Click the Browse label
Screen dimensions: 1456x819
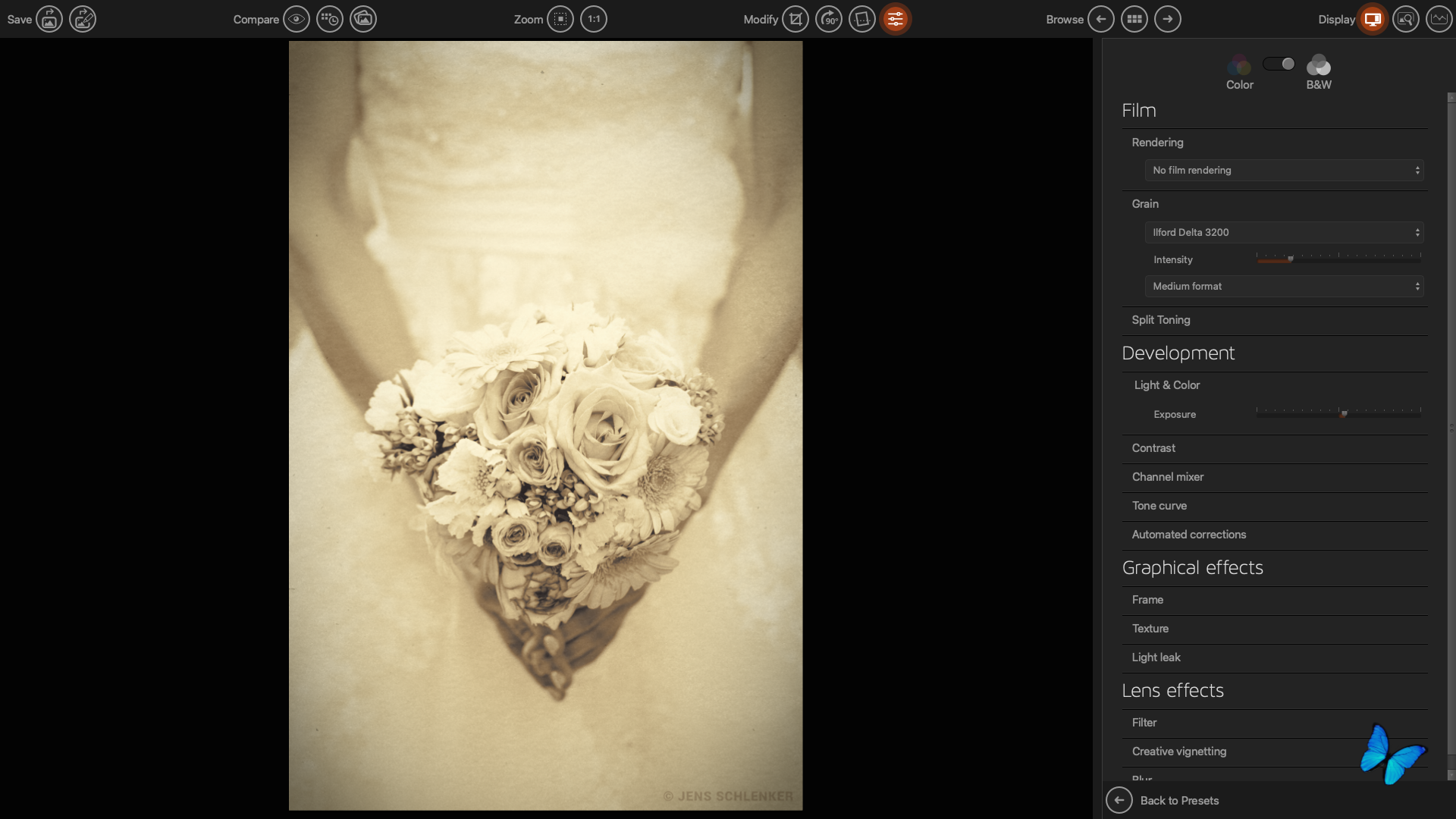tap(1065, 20)
